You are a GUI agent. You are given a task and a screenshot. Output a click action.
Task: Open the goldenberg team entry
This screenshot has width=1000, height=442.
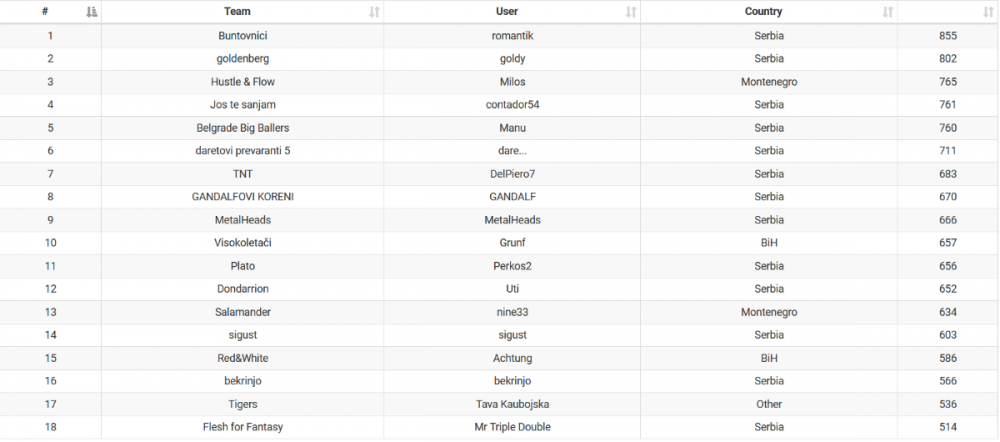242,59
